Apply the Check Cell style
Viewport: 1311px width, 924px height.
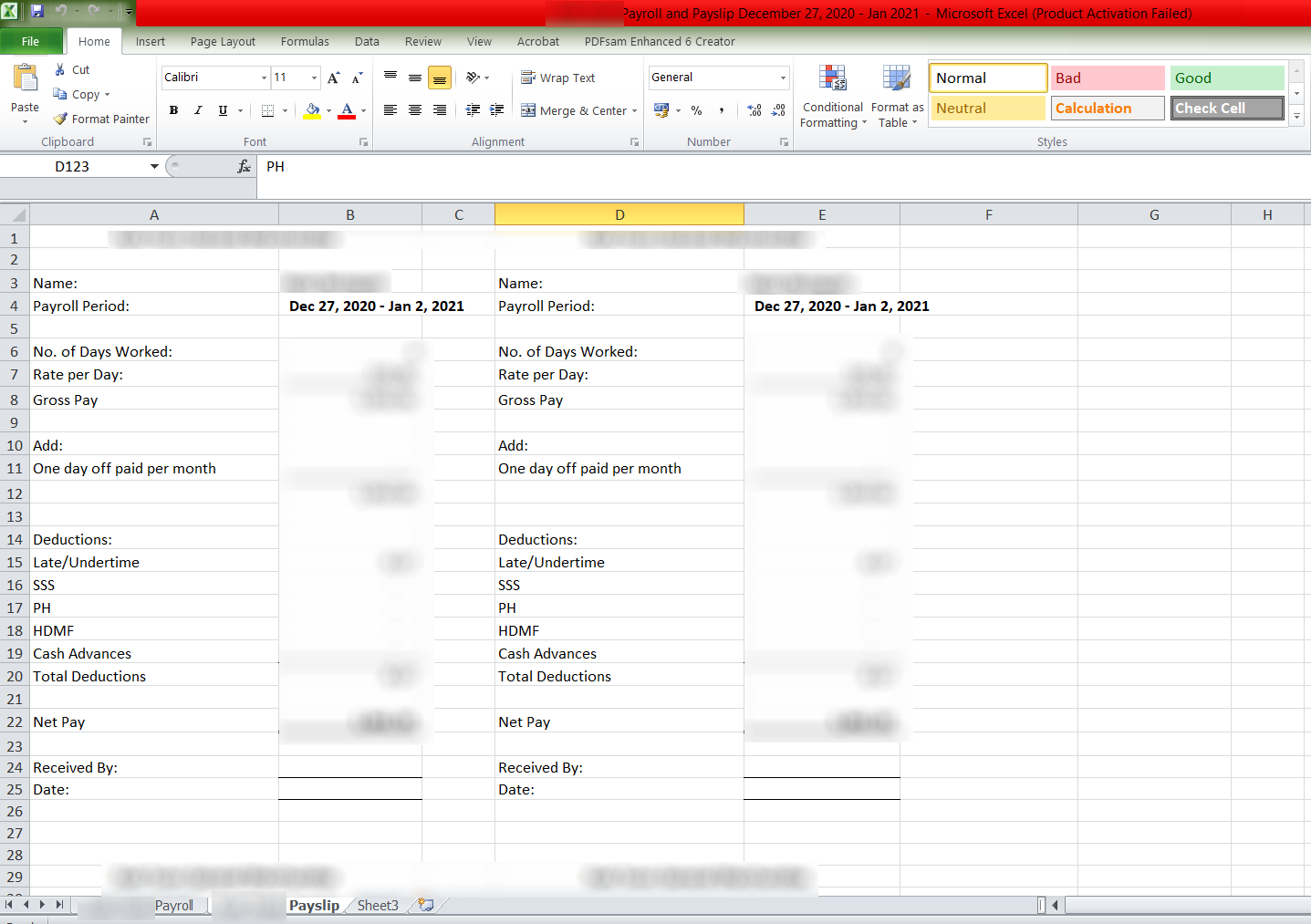(x=1227, y=108)
